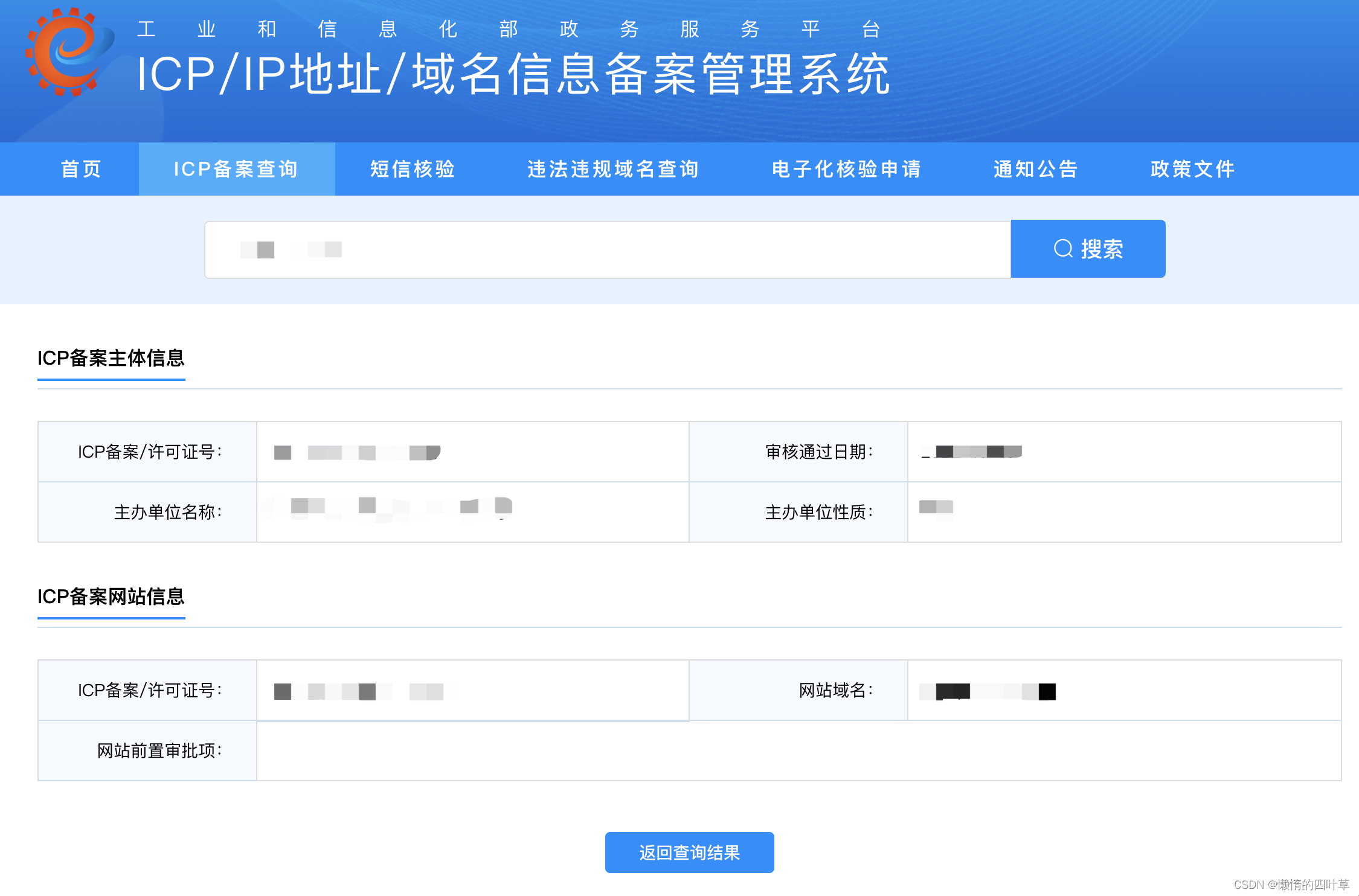Image resolution: width=1359 pixels, height=896 pixels.
Task: Click the magnifier icon in search button
Action: click(1063, 249)
